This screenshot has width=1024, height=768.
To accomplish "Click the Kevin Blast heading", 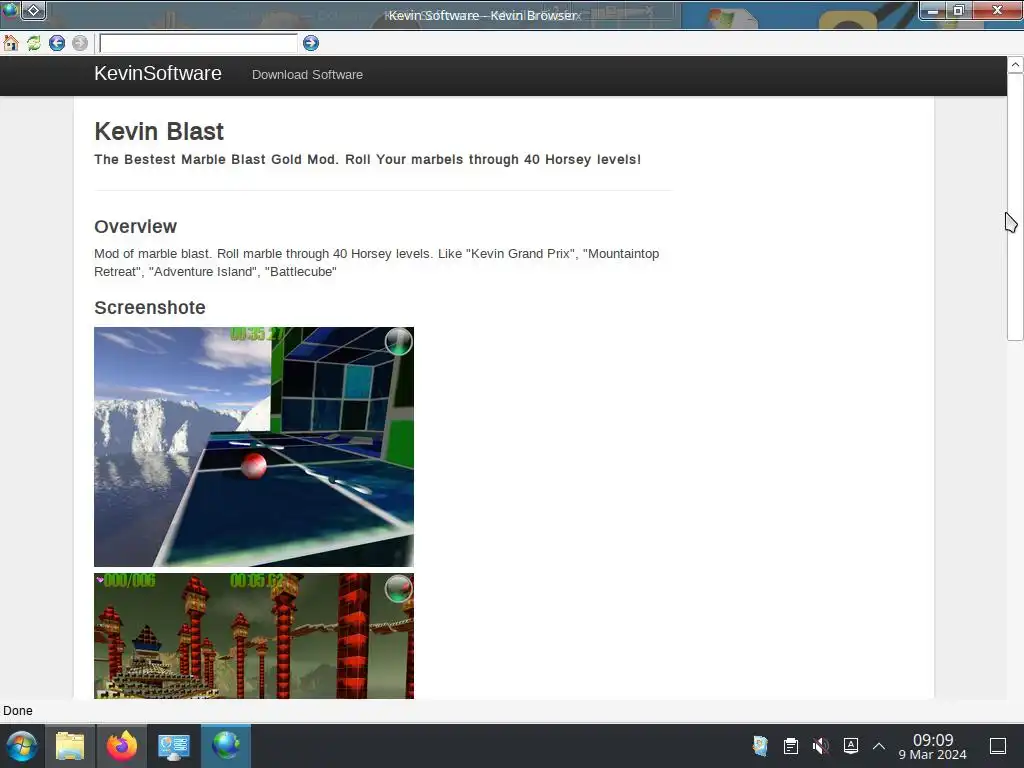I will click(159, 131).
